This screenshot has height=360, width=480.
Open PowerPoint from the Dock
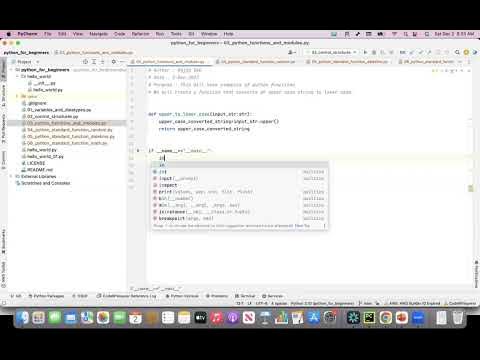(402, 318)
